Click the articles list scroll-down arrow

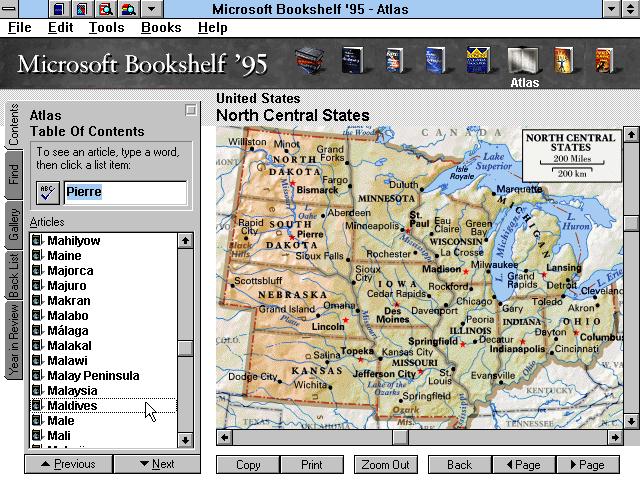tap(185, 440)
